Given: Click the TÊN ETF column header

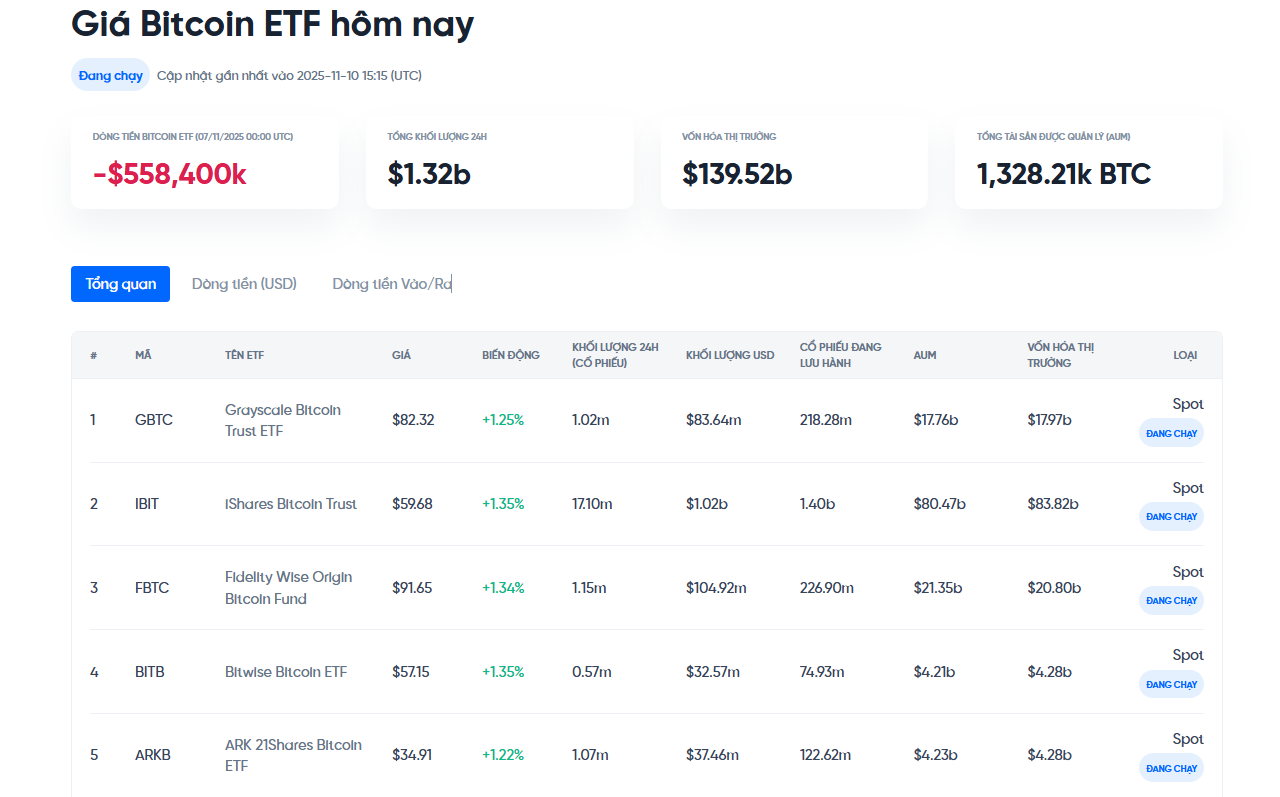Looking at the screenshot, I should coord(244,355).
